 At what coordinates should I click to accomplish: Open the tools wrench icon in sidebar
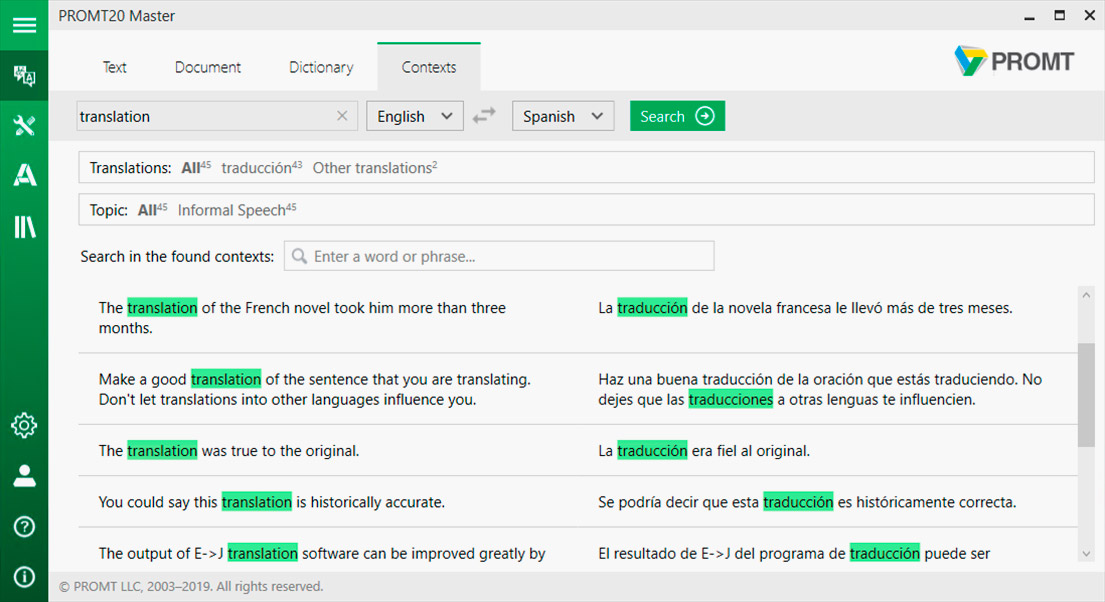(24, 125)
